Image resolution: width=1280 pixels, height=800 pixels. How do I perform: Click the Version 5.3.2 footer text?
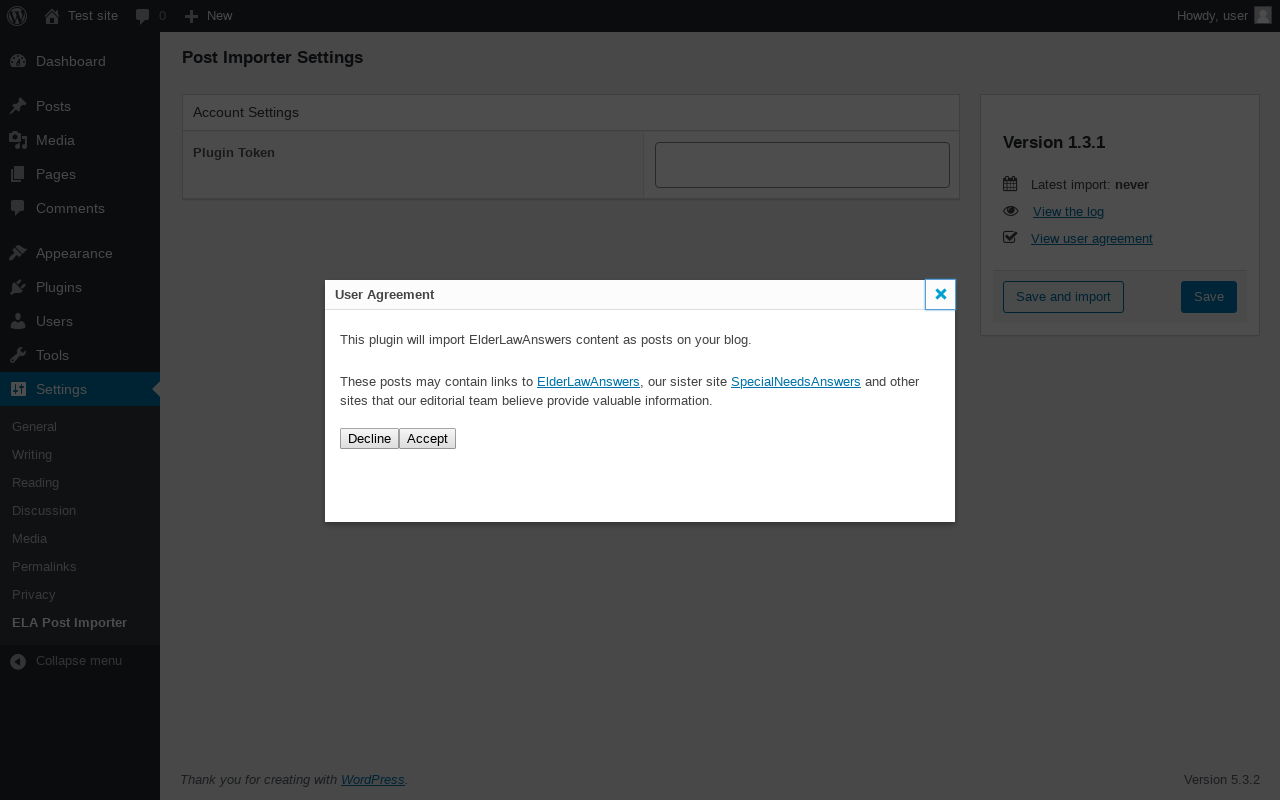point(1222,779)
